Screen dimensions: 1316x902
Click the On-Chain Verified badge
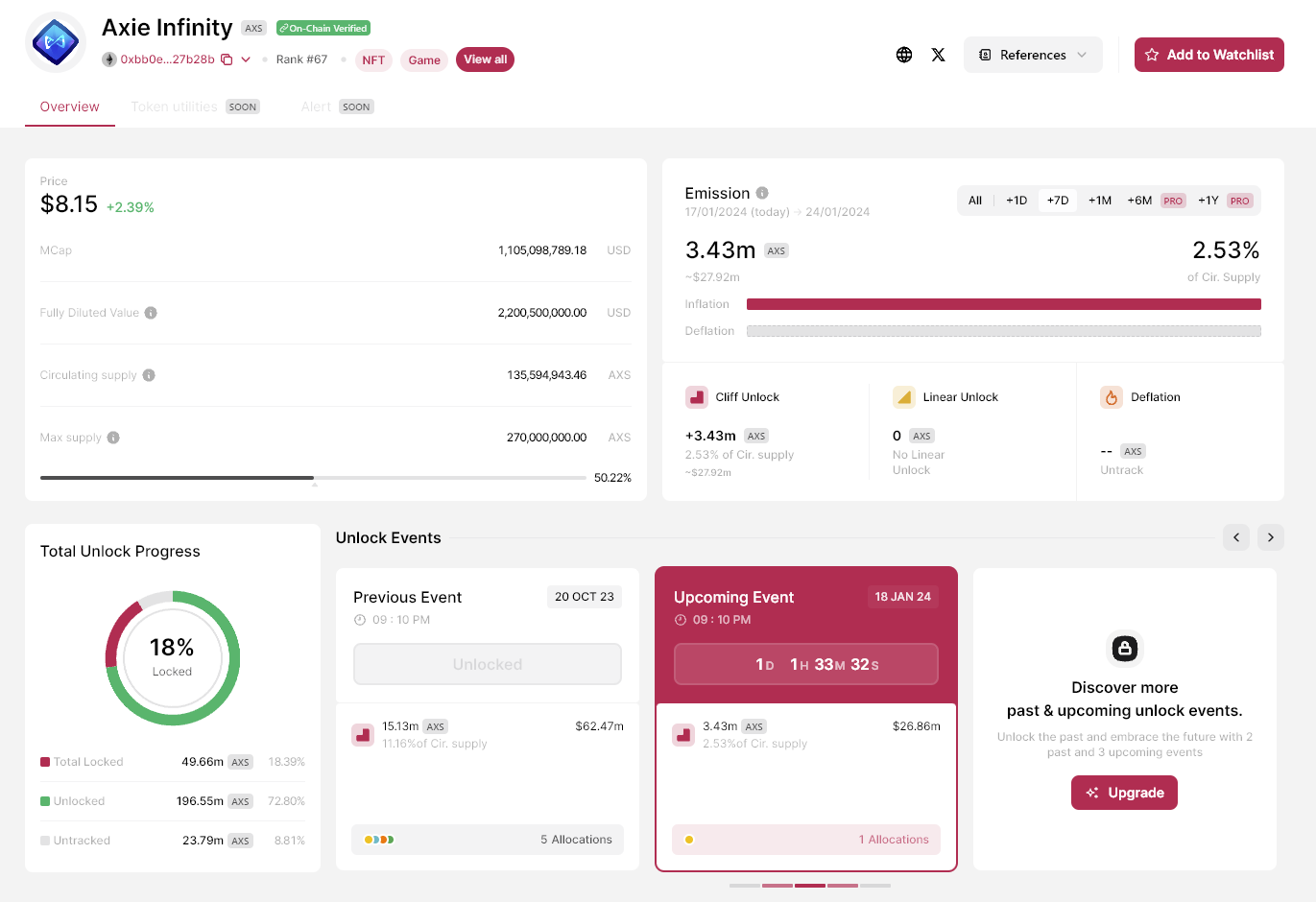[323, 28]
